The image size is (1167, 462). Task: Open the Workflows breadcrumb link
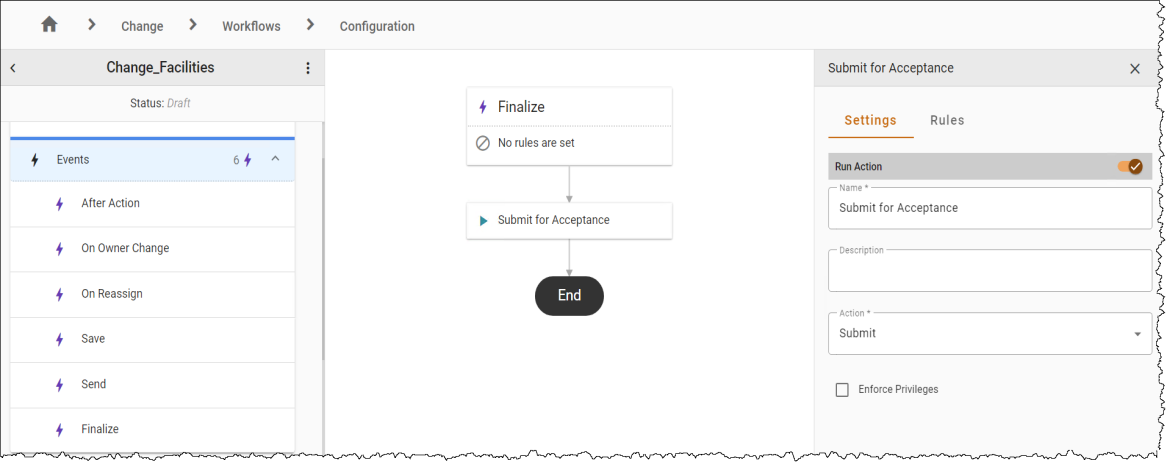pos(252,26)
